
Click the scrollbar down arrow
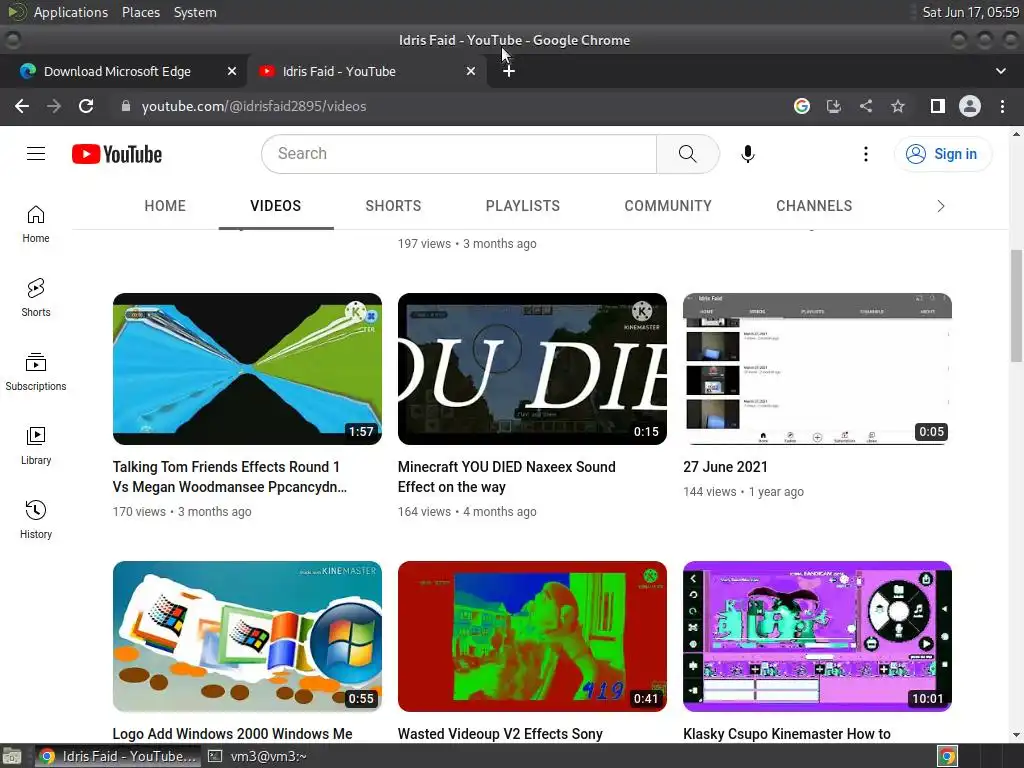(1016, 735)
